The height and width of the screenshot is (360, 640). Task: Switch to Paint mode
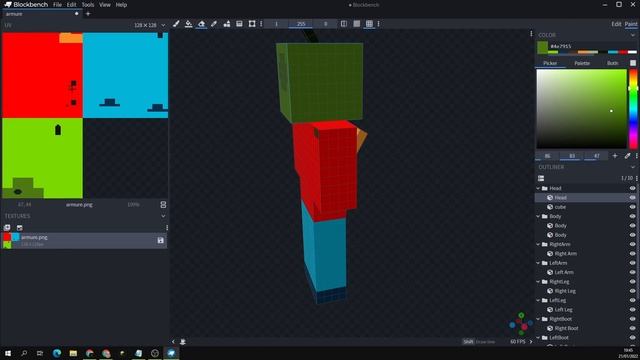click(x=631, y=24)
